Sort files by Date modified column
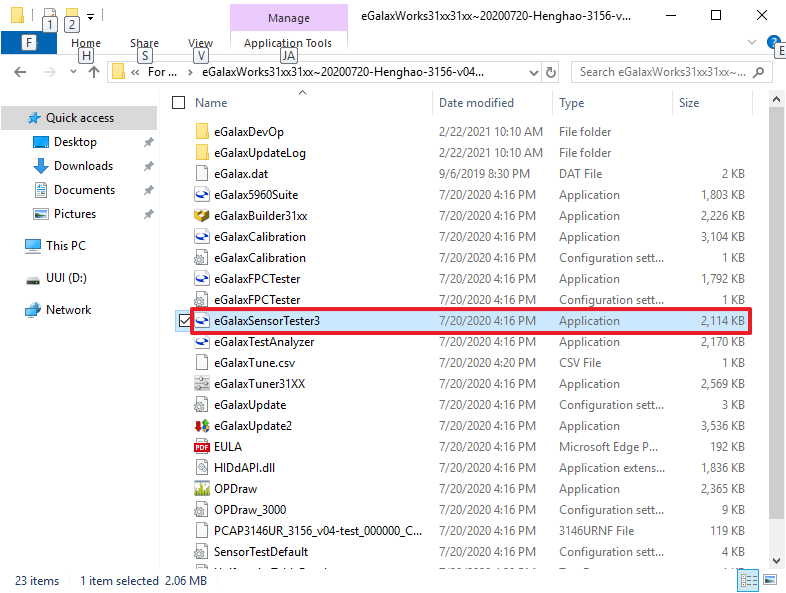Viewport: 786px width, 593px height. pyautogui.click(x=478, y=103)
